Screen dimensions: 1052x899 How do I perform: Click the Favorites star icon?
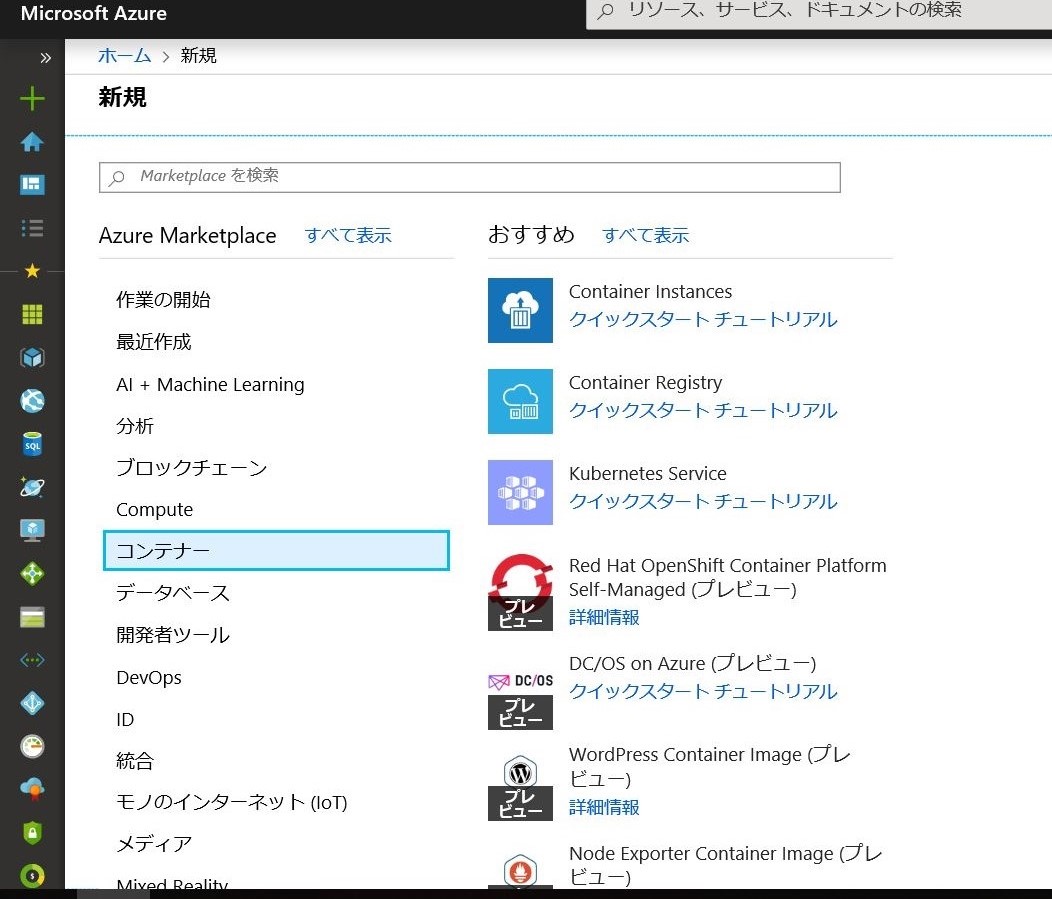[x=32, y=270]
